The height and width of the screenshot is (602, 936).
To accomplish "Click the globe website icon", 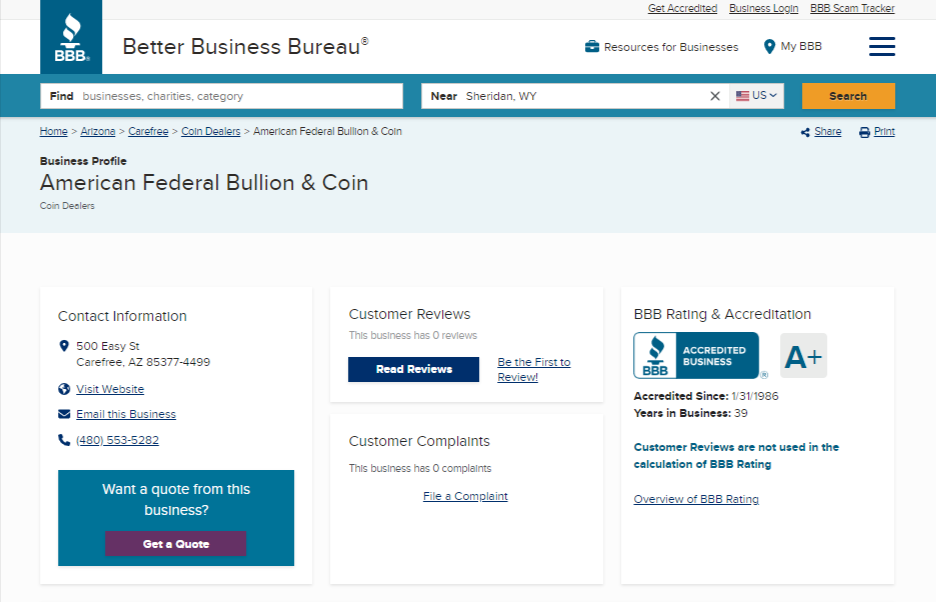I will point(64,389).
